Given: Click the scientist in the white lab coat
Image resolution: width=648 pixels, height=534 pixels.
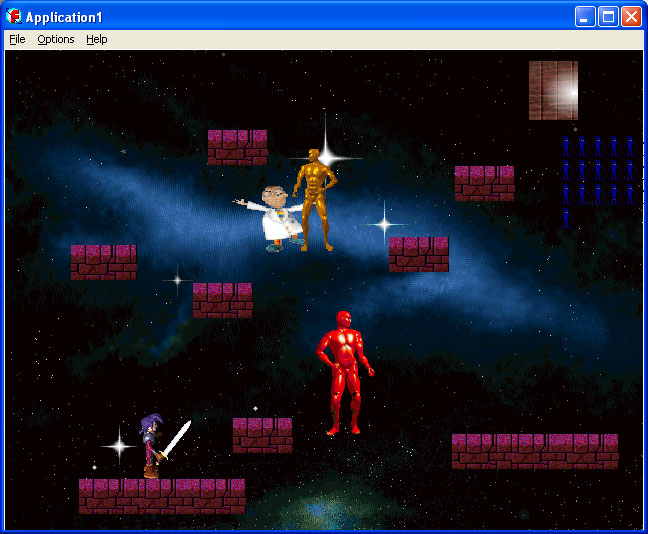Looking at the screenshot, I should click(x=273, y=215).
